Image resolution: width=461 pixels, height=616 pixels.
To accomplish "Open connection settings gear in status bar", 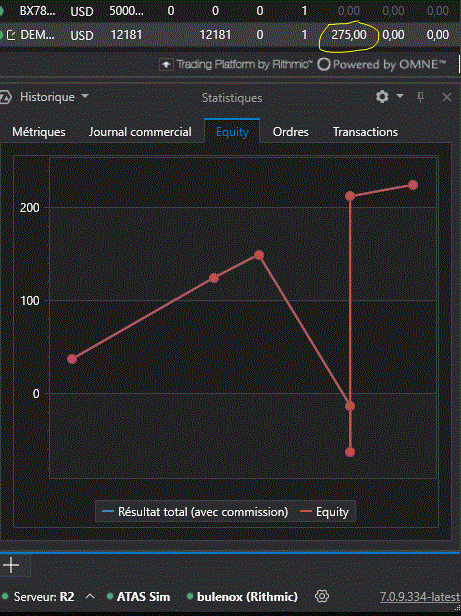I will [x=322, y=596].
